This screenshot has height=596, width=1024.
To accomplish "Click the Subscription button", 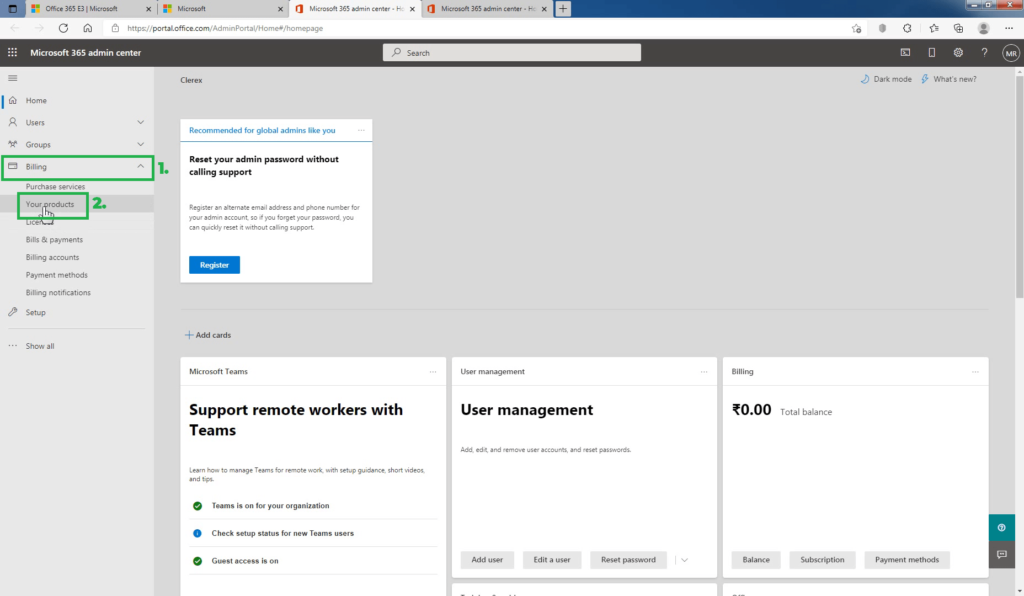I will [822, 559].
